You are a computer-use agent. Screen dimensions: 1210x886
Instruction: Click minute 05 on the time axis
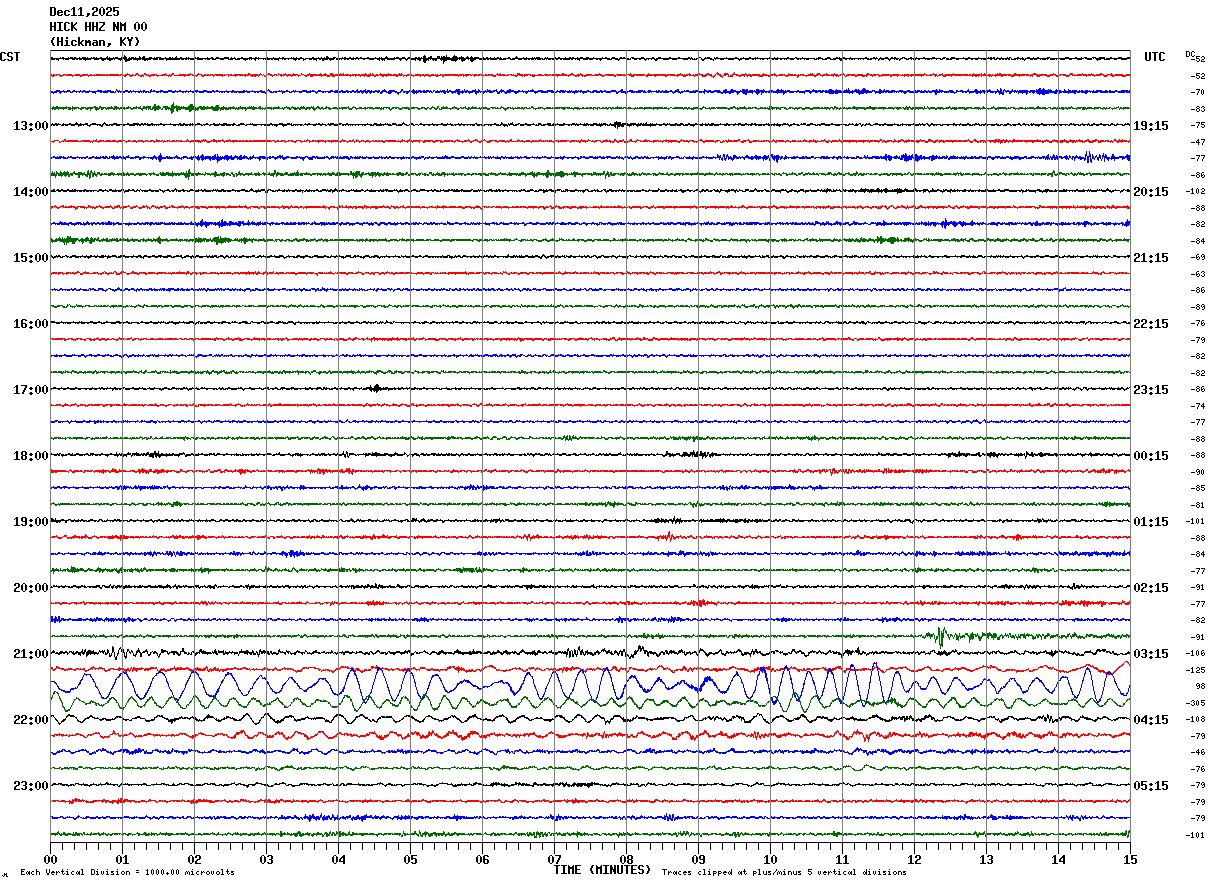coord(410,859)
